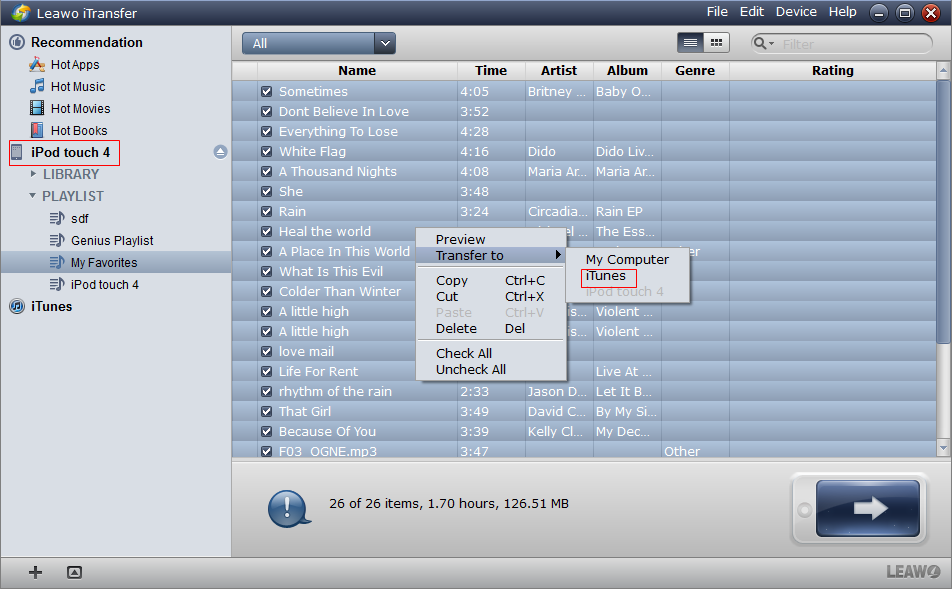Uncheck the Rain song
952x589 pixels.
point(266,211)
